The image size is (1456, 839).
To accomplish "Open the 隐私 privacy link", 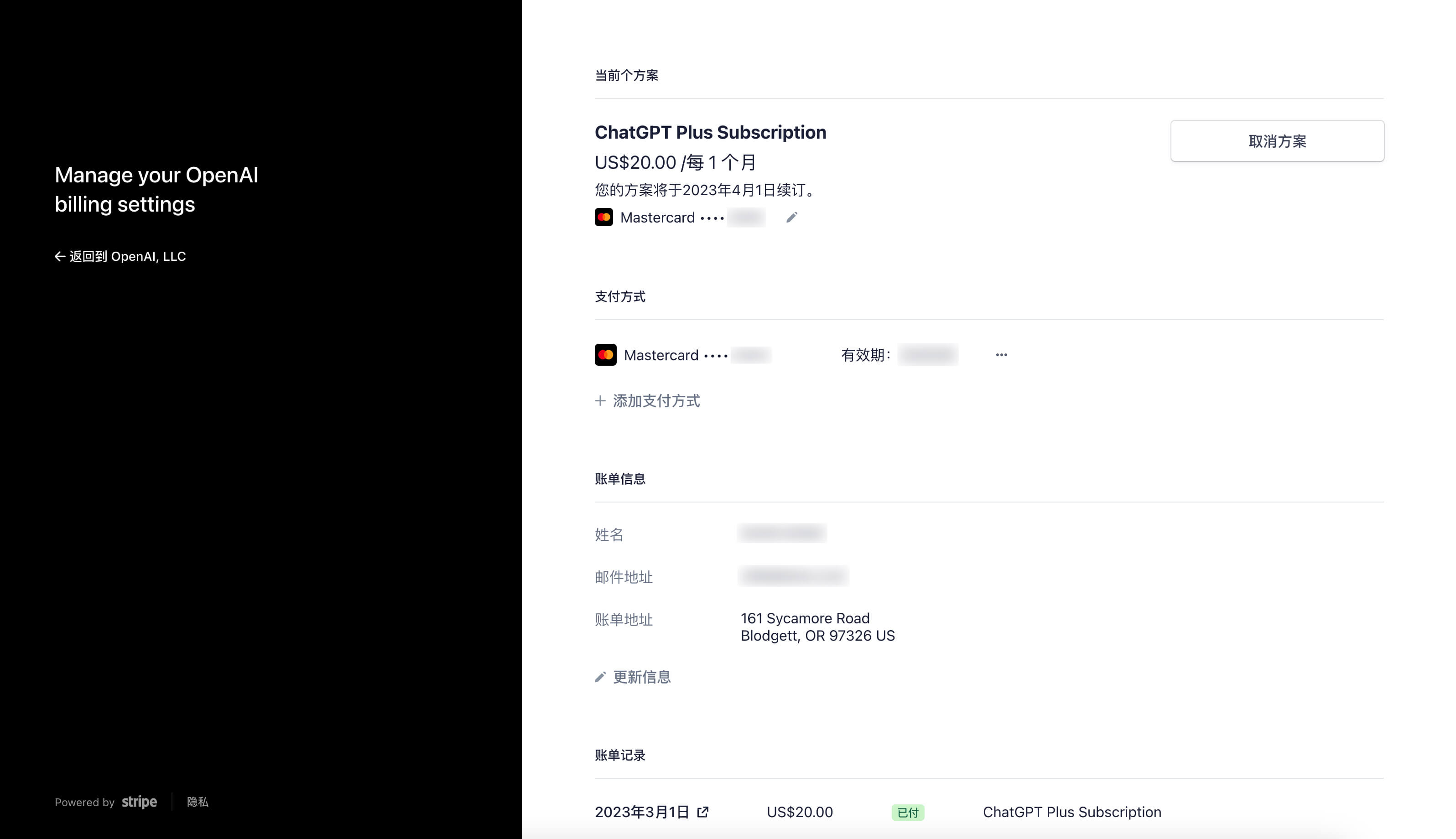I will tap(198, 802).
